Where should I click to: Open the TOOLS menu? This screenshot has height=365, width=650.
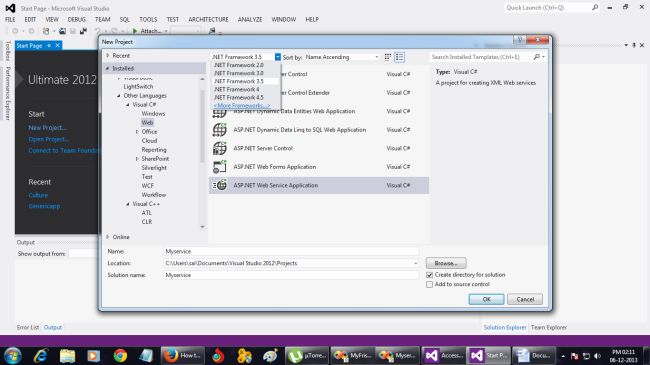(x=148, y=19)
